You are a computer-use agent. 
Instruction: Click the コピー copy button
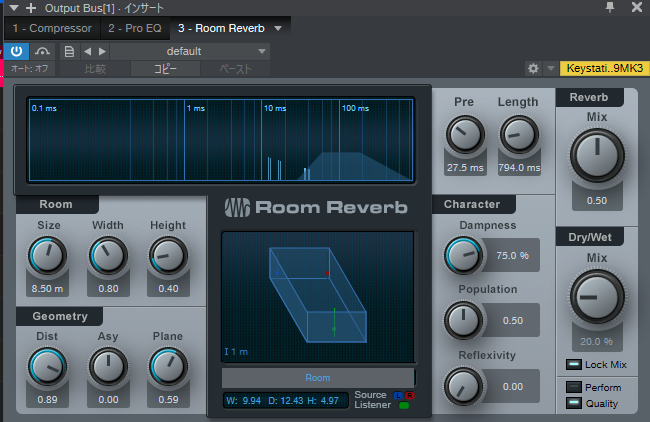[165, 69]
